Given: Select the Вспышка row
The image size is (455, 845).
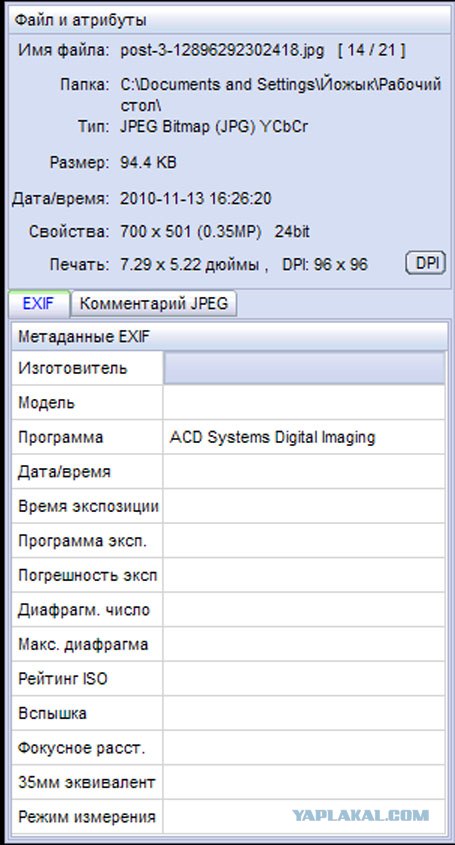Looking at the screenshot, I should coord(229,713).
